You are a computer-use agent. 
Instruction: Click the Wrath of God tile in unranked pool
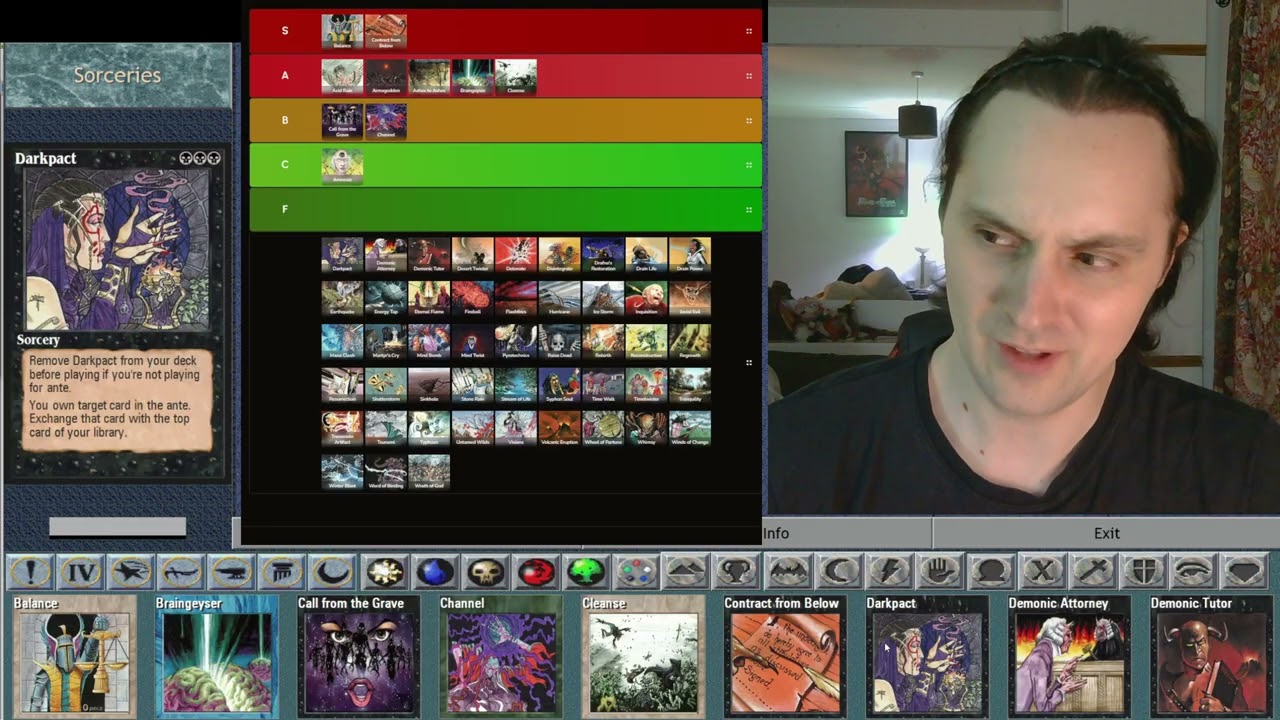click(429, 472)
